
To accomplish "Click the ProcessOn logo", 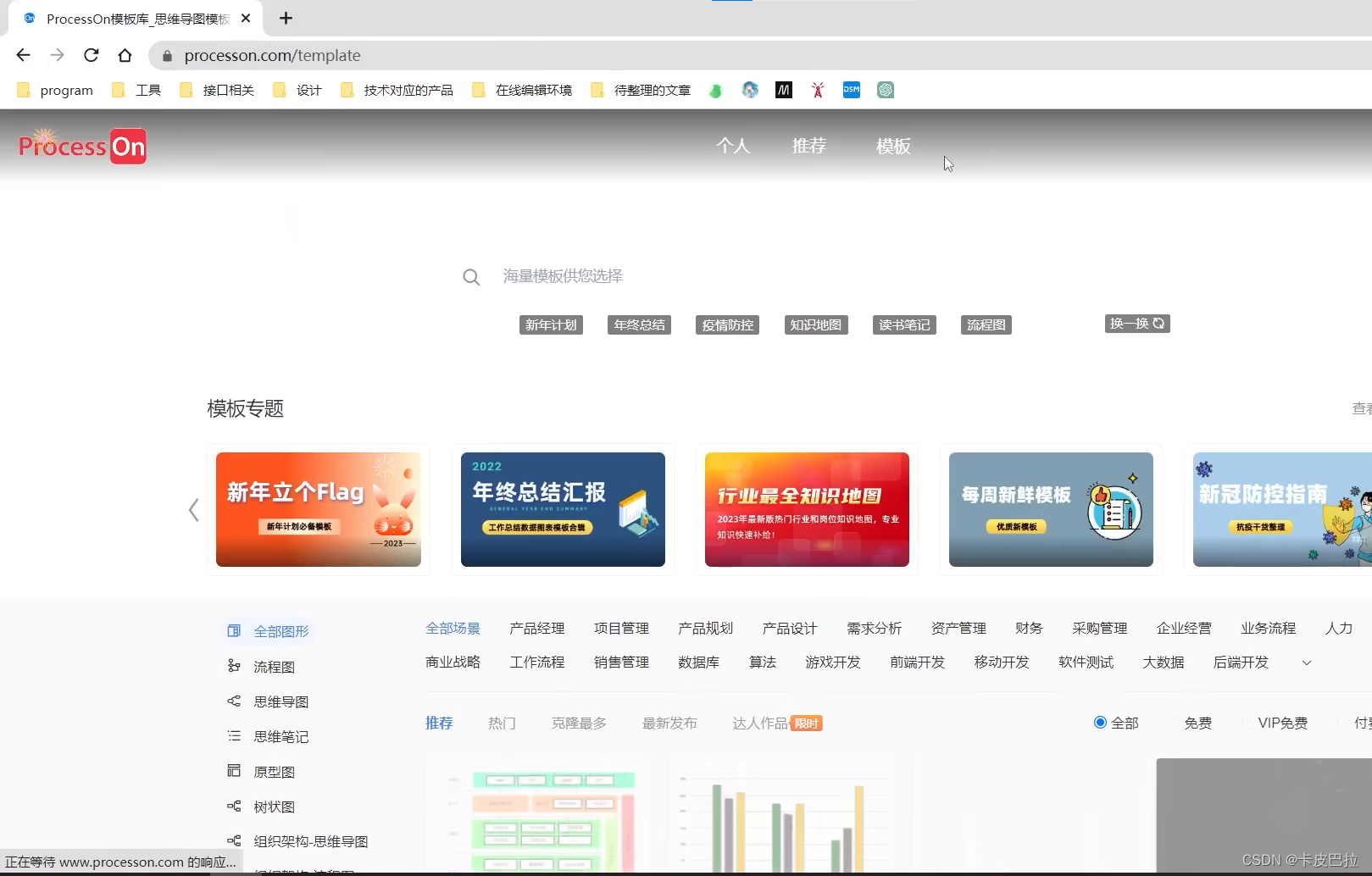I will click(82, 146).
